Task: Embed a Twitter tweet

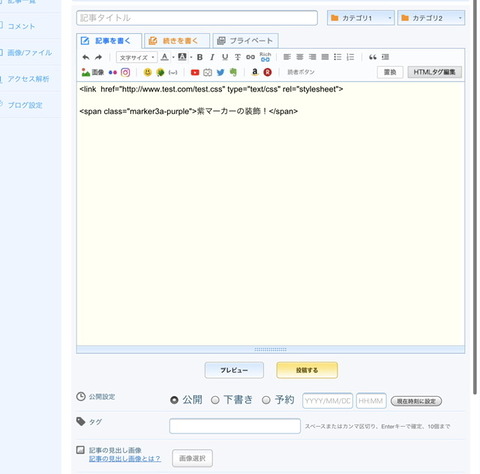Action: [220, 72]
